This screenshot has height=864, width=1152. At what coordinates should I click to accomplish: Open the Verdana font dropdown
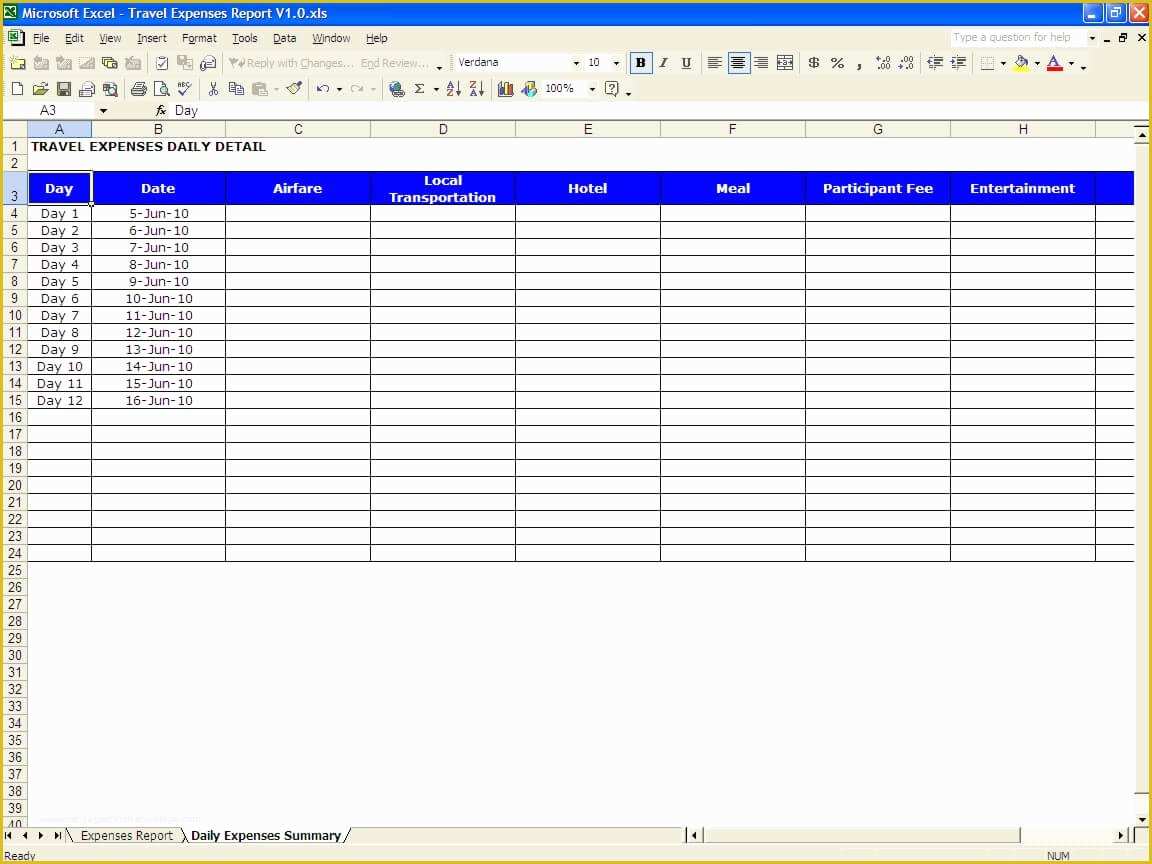pyautogui.click(x=576, y=63)
